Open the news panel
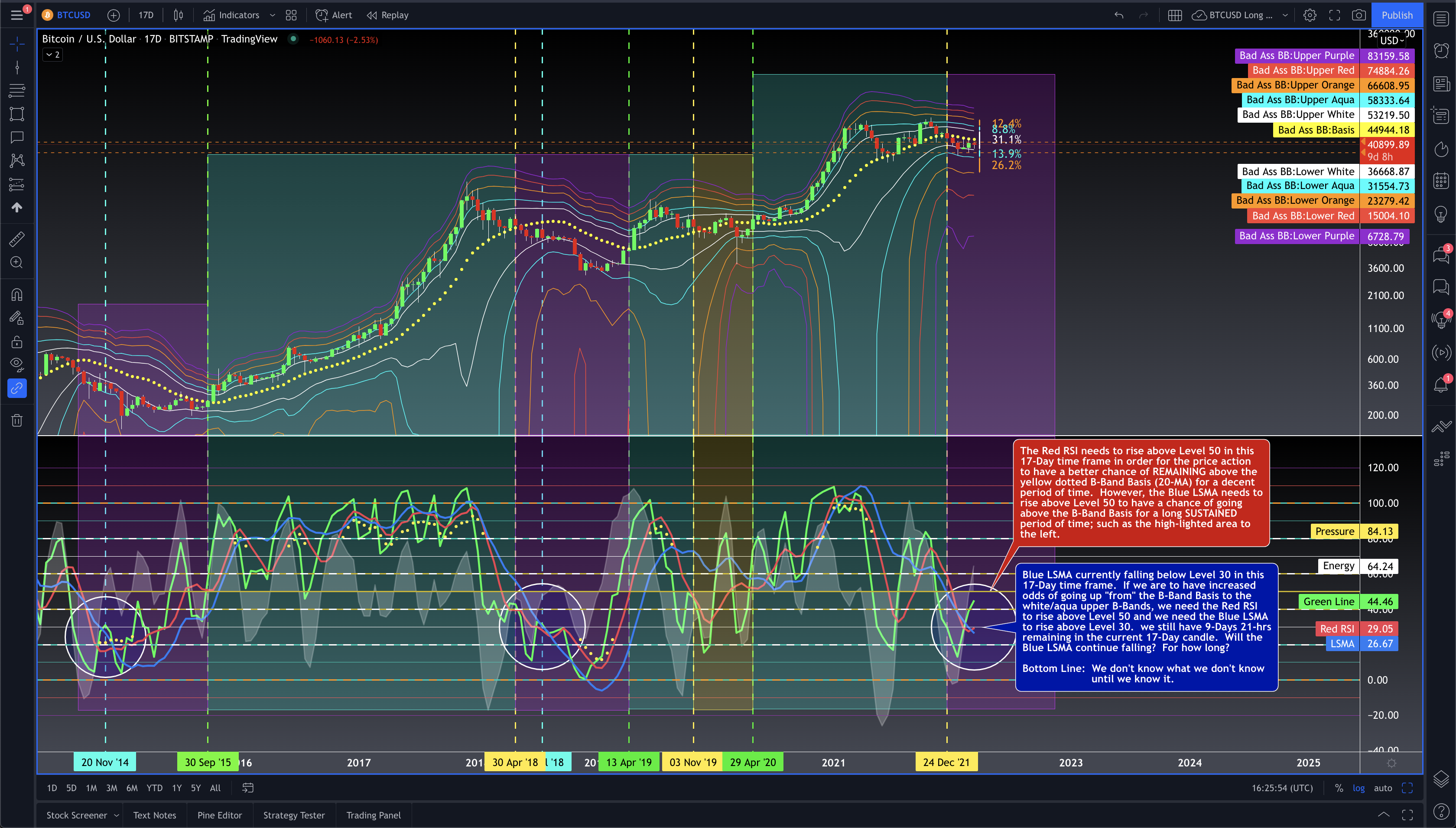The image size is (1456, 828). 1441,84
